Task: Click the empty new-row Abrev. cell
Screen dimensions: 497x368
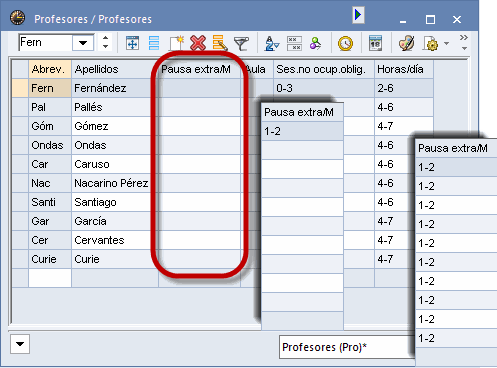Action: click(x=50, y=278)
